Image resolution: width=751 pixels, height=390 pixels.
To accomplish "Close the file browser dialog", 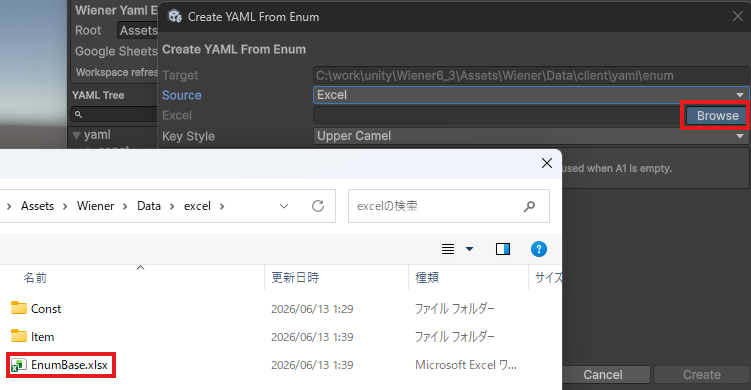I will (546, 163).
